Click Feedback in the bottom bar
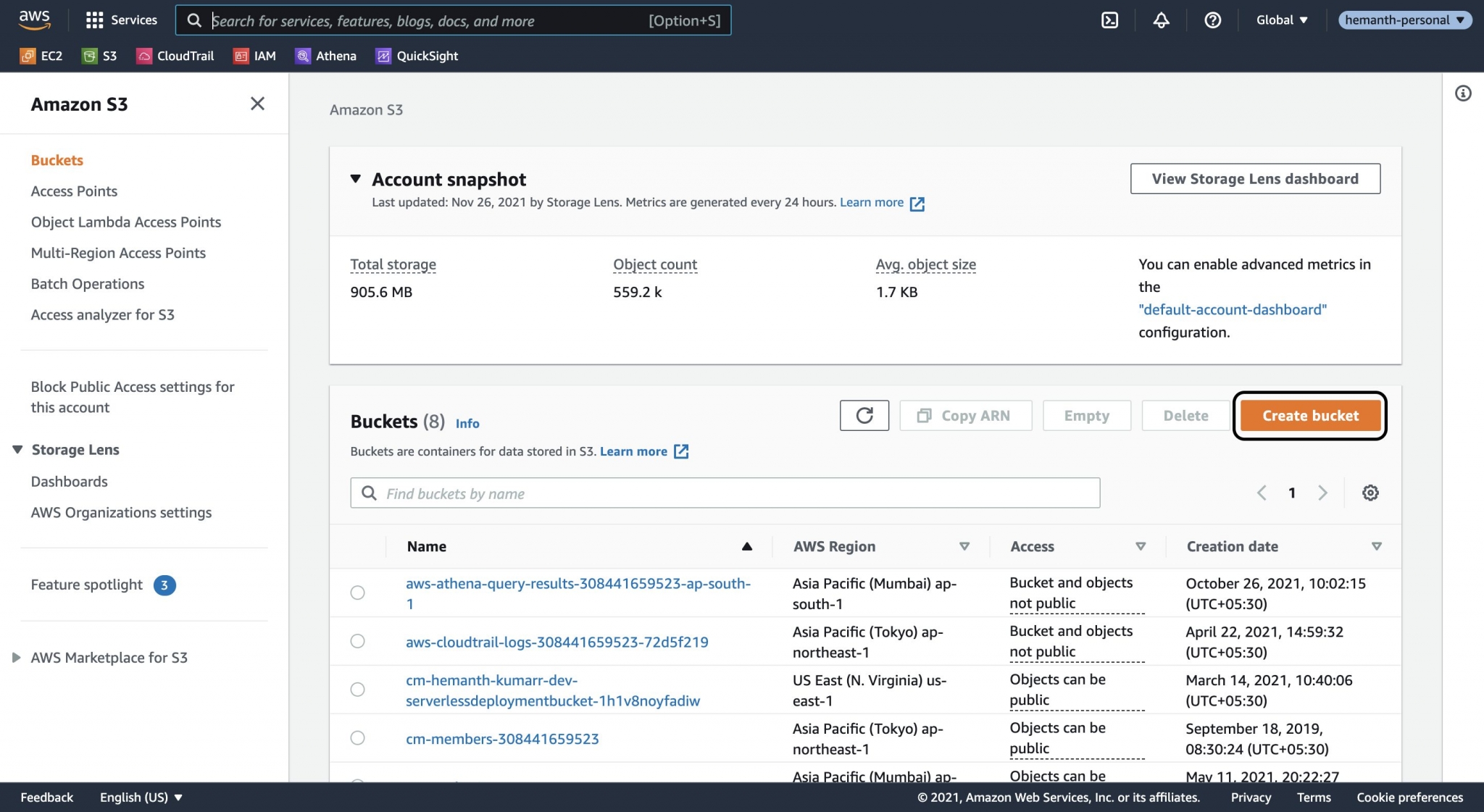The width and height of the screenshot is (1484, 812). pyautogui.click(x=46, y=797)
